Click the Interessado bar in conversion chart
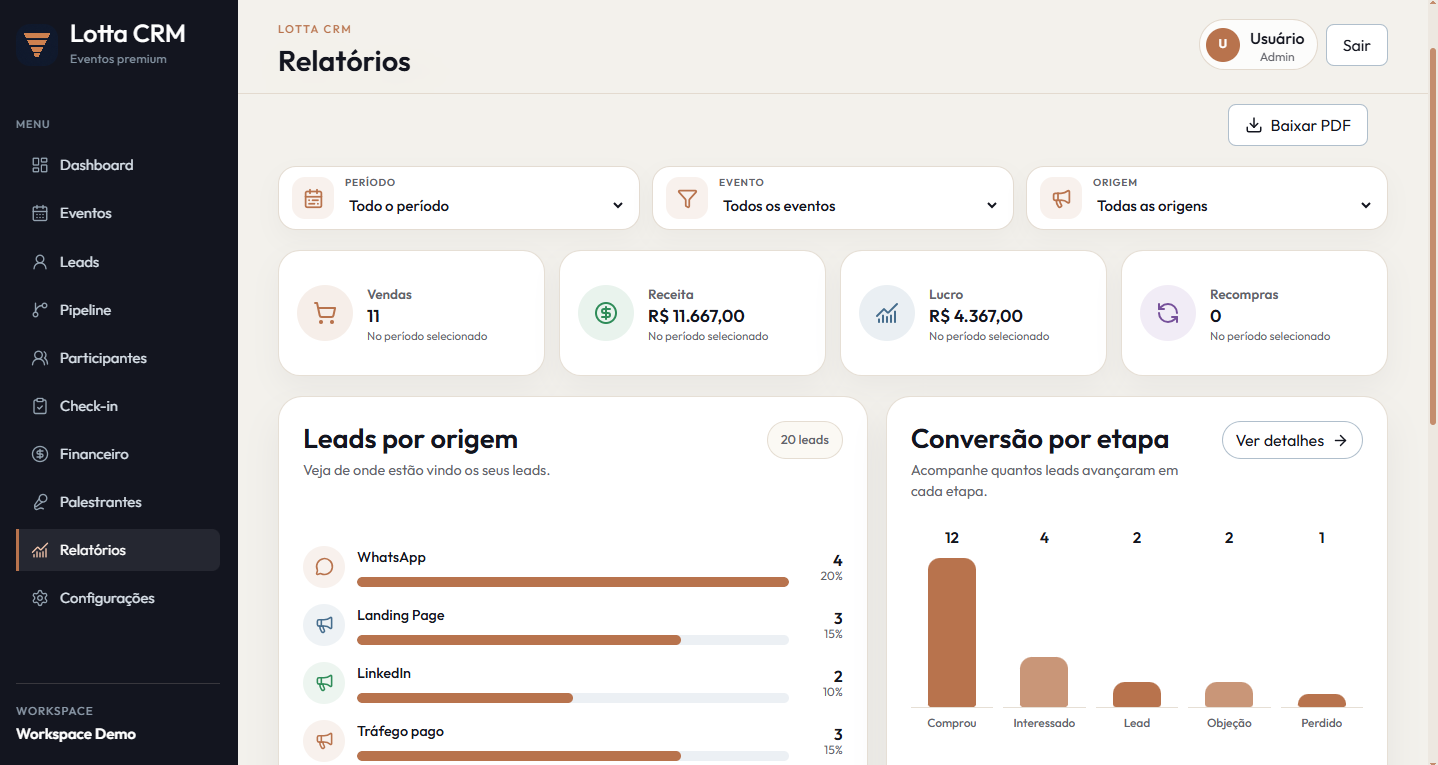Viewport: 1438px width, 765px height. (x=1044, y=682)
